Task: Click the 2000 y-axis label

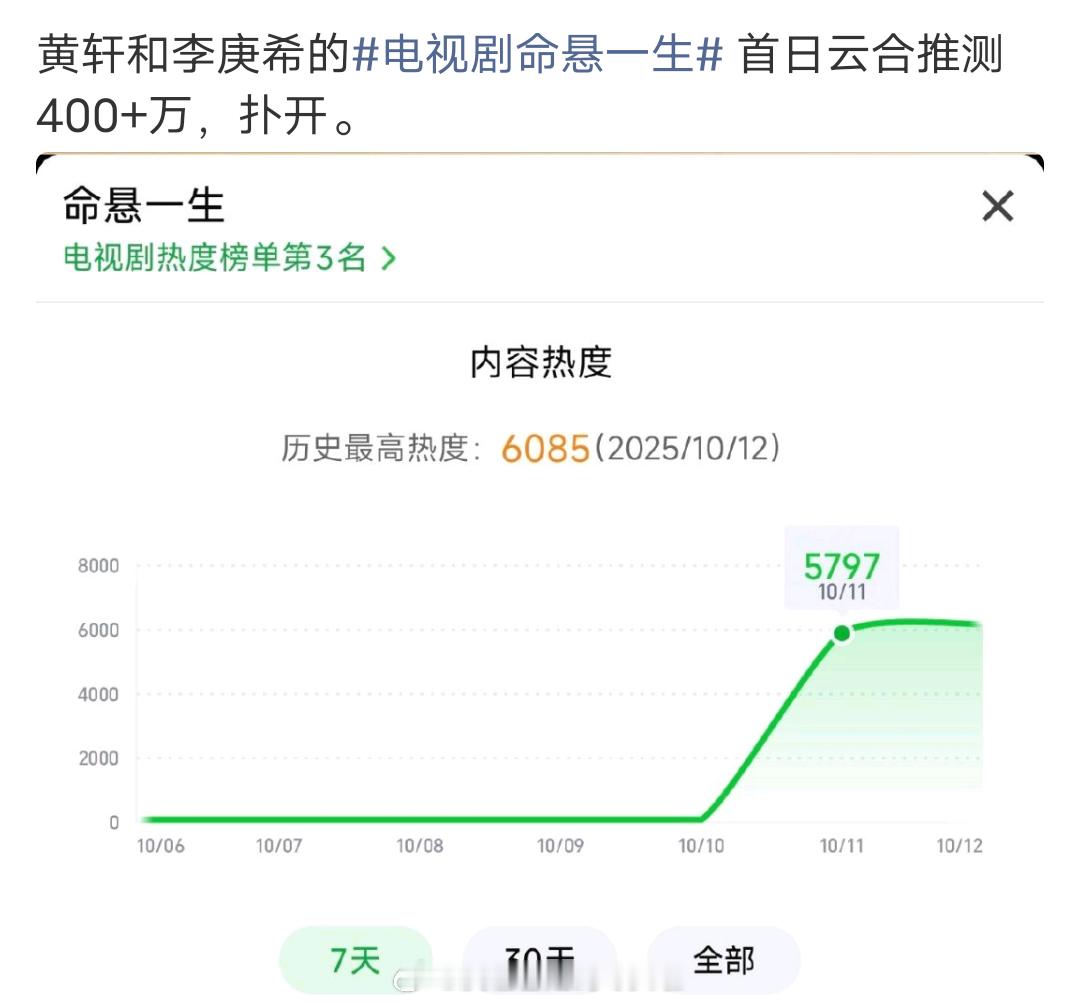Action: pyautogui.click(x=98, y=758)
